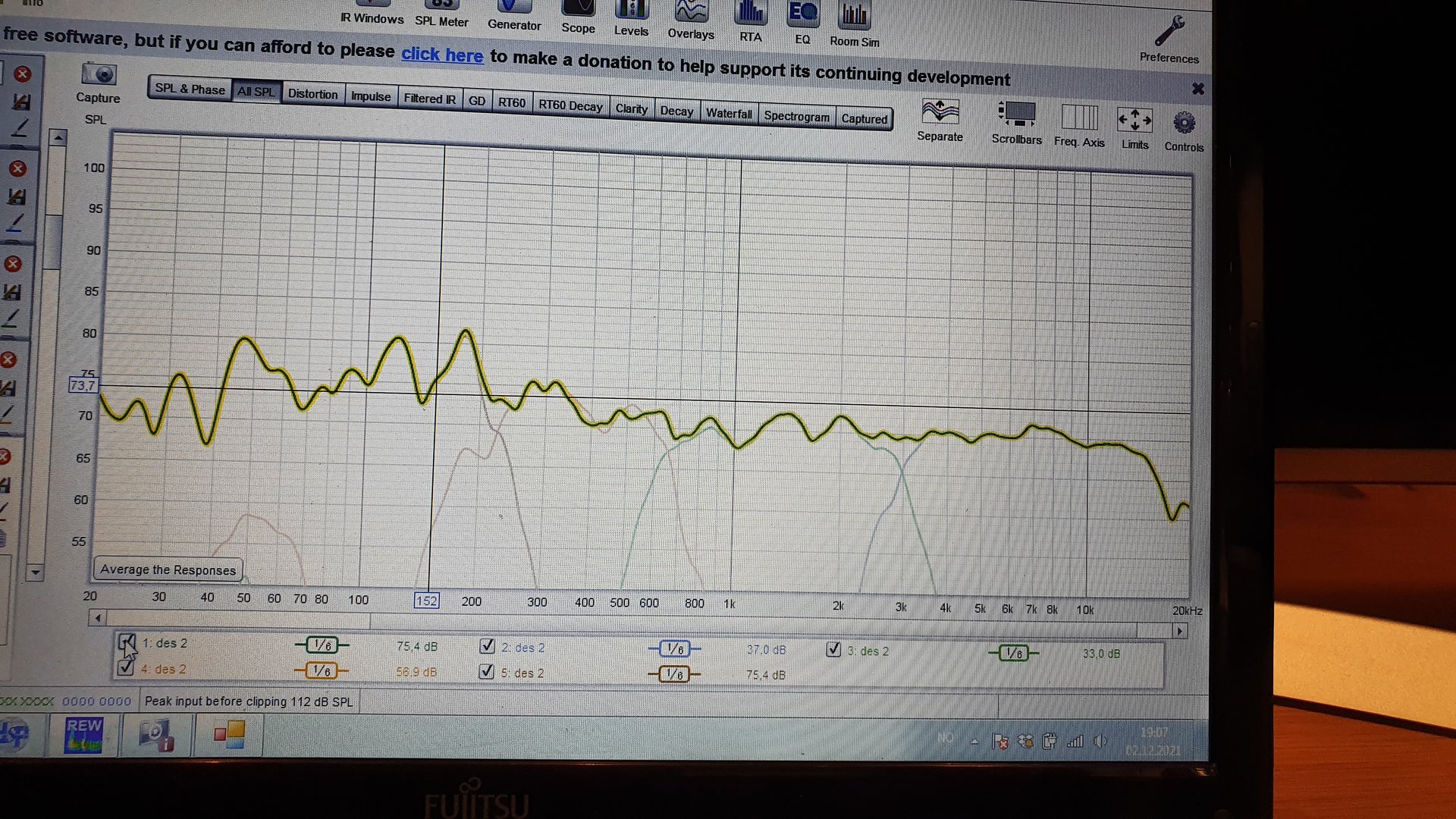The height and width of the screenshot is (819, 1456).
Task: Click SPL axis scroll up arrow
Action: [x=58, y=138]
